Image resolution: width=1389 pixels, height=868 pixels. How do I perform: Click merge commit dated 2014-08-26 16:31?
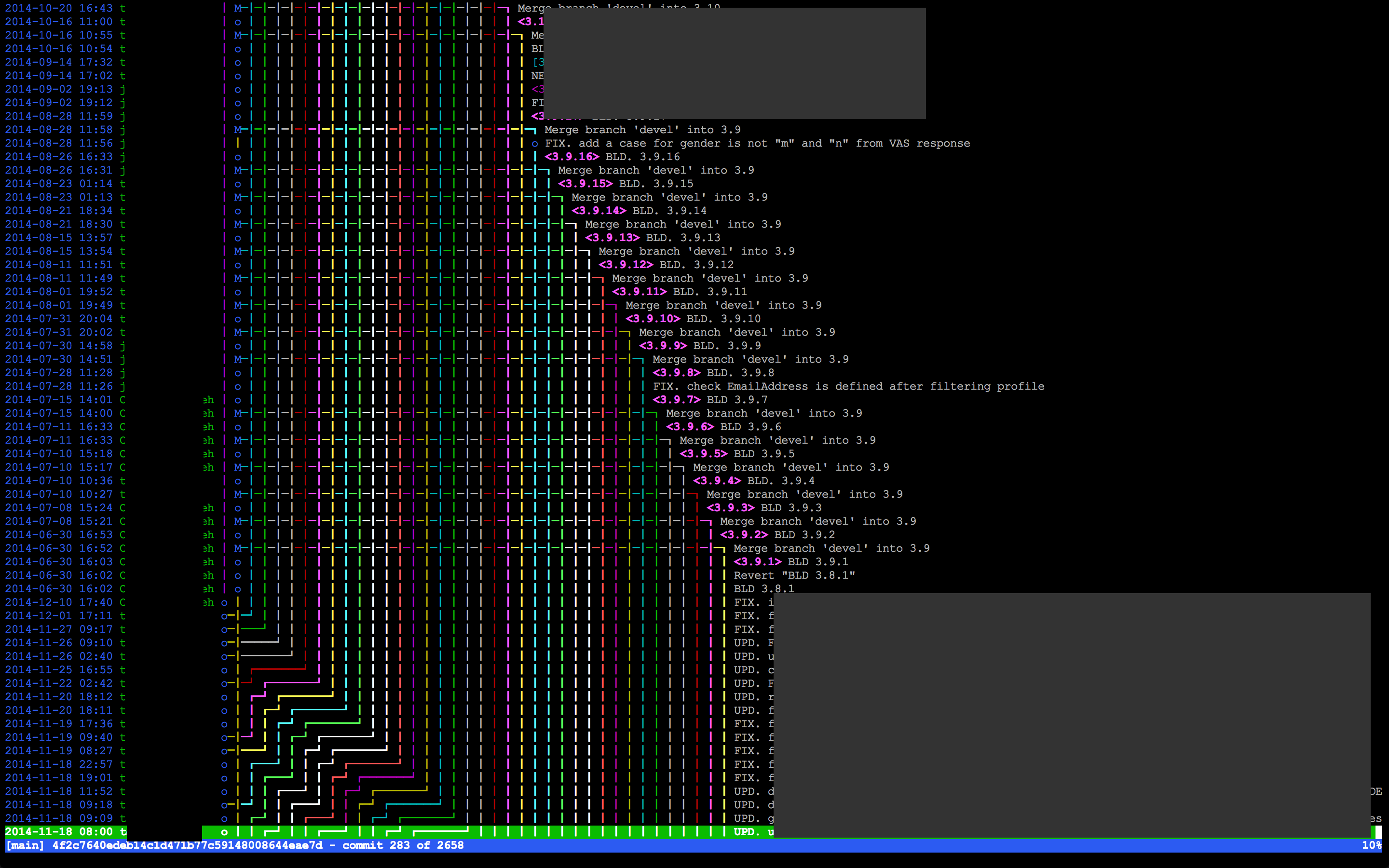click(x=656, y=170)
